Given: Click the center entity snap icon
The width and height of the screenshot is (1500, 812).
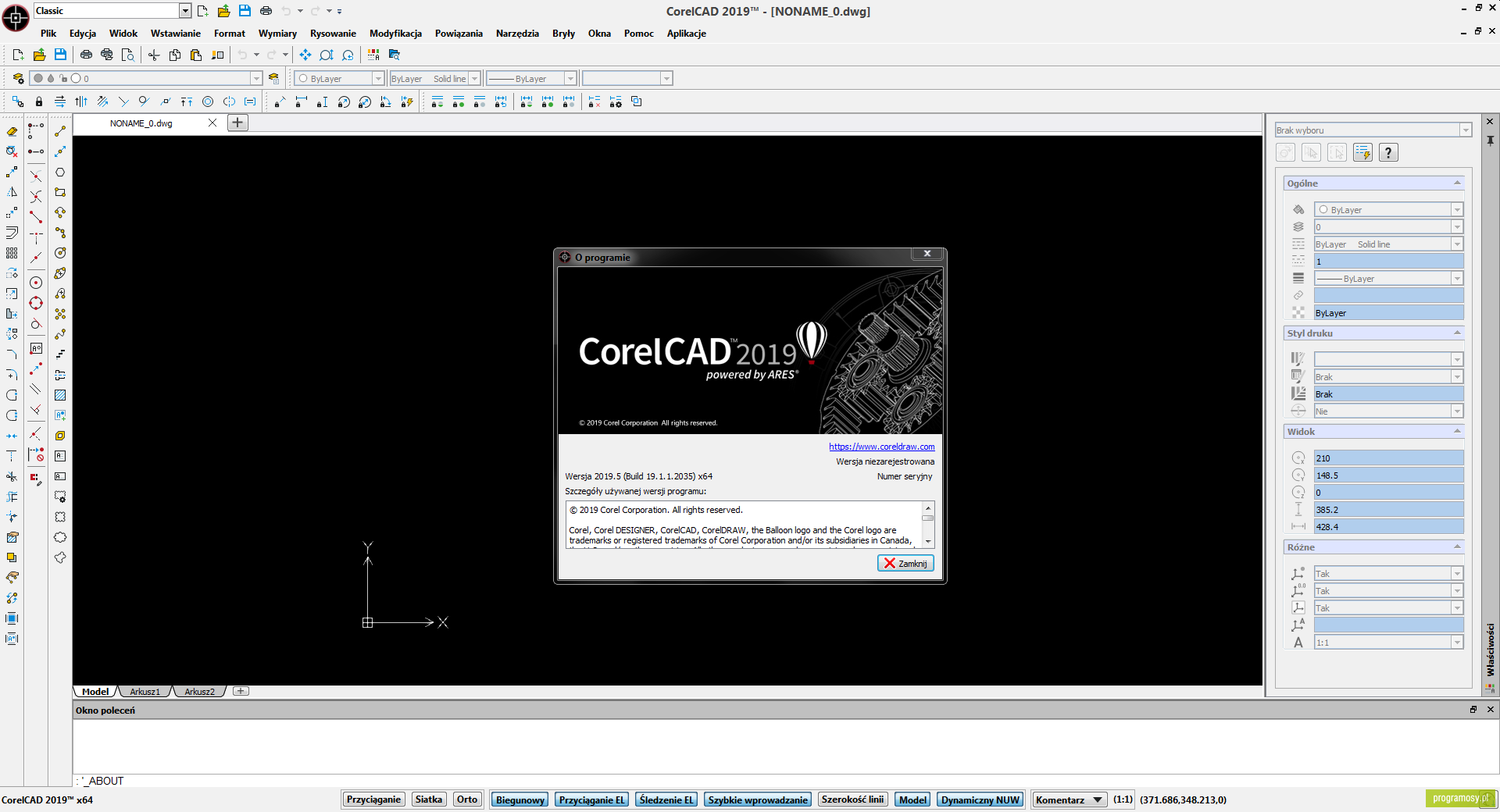Looking at the screenshot, I should pos(36,283).
